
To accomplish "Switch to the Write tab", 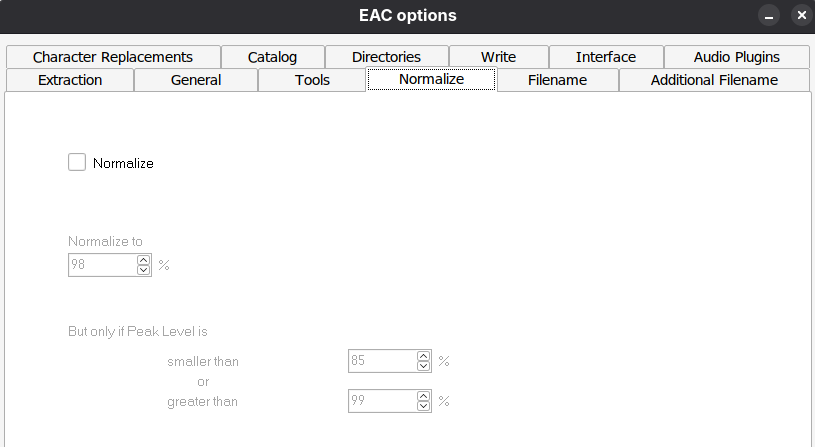I will click(498, 57).
